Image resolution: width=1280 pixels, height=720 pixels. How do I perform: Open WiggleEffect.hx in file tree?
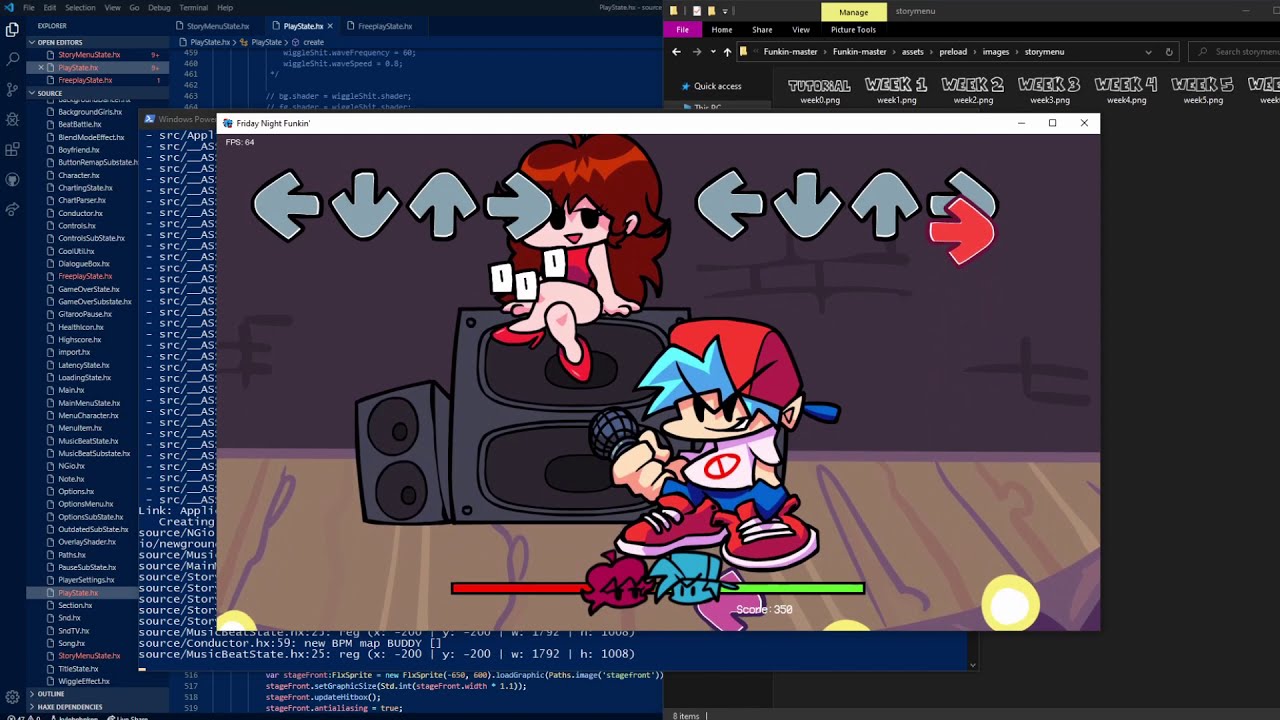click(x=83, y=681)
